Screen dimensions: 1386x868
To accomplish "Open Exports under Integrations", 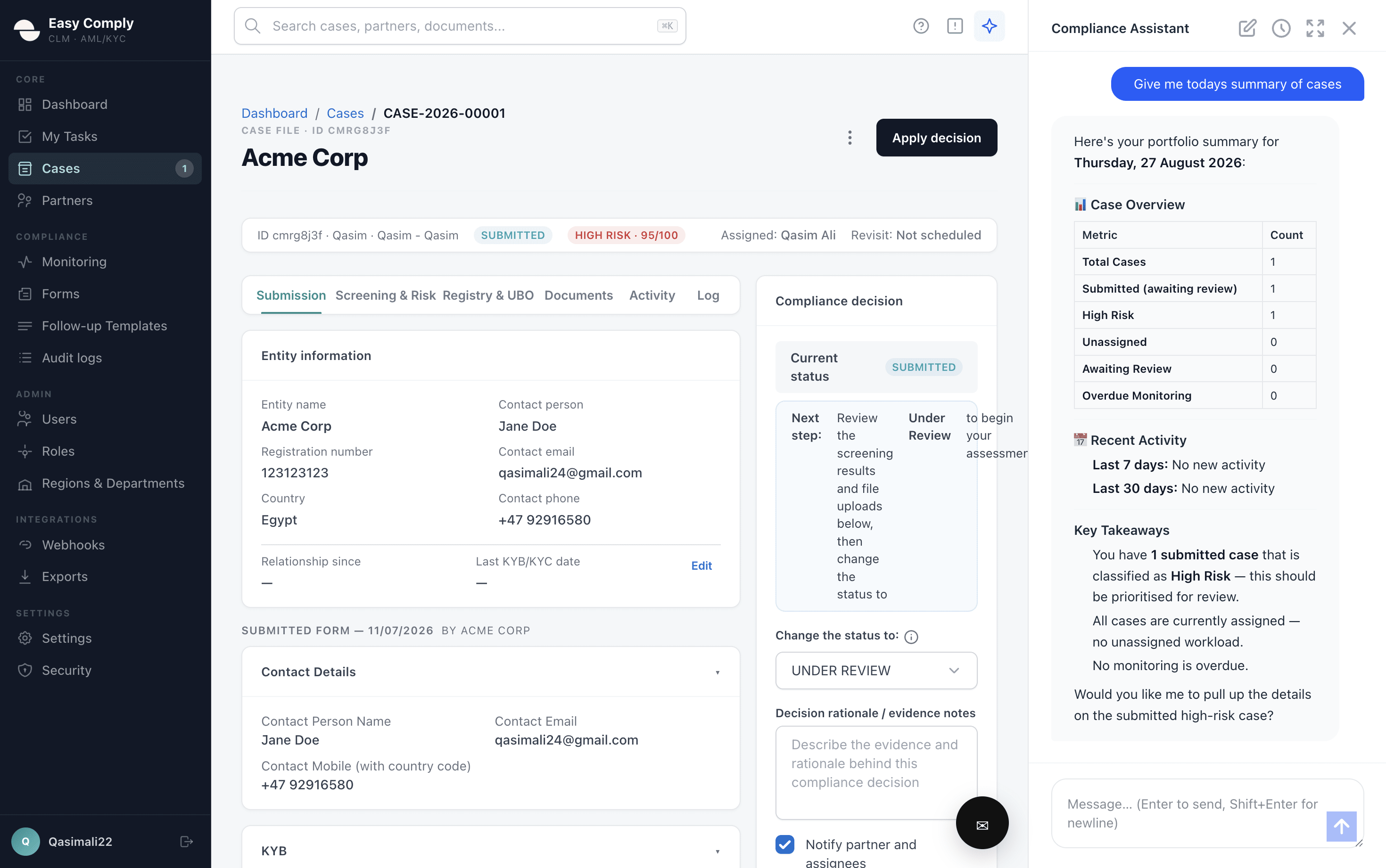I will tap(105, 576).
